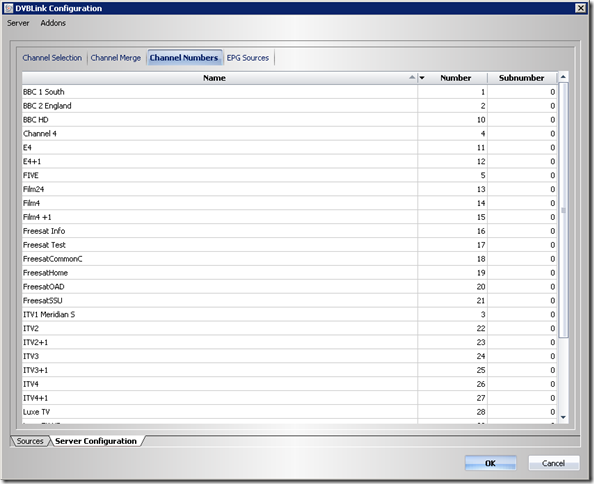The height and width of the screenshot is (484, 594).
Task: Select the FreesatSSU row
Action: click(x=289, y=301)
